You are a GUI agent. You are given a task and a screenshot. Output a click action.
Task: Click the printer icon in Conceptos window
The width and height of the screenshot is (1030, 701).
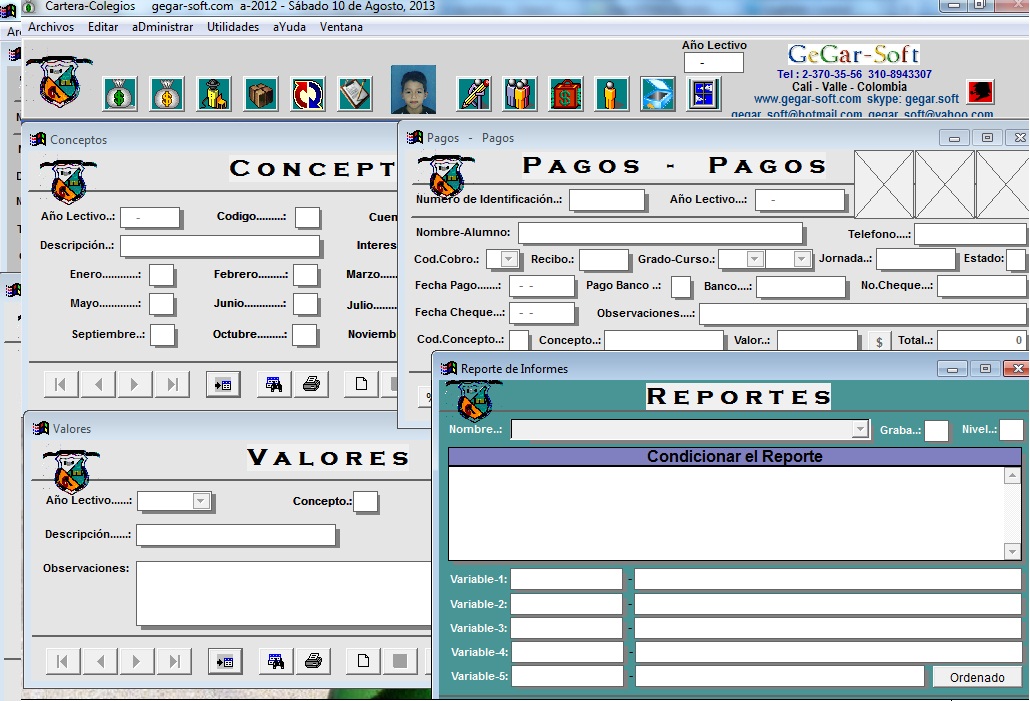pyautogui.click(x=312, y=384)
